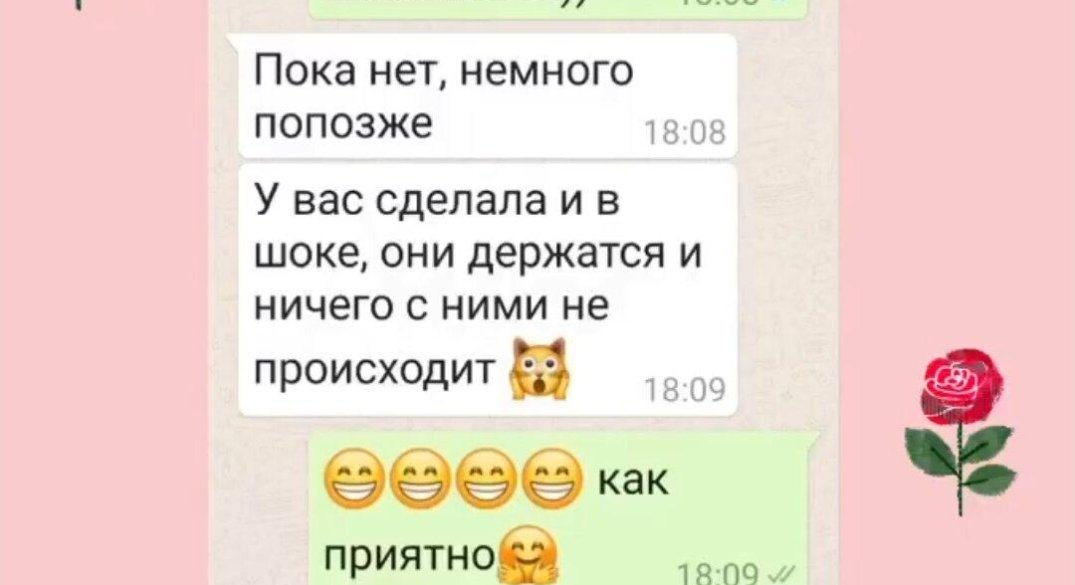Select the message 'Пока нет, немного попозже'
Image resolution: width=1075 pixels, height=585 pixels.
tap(487, 95)
